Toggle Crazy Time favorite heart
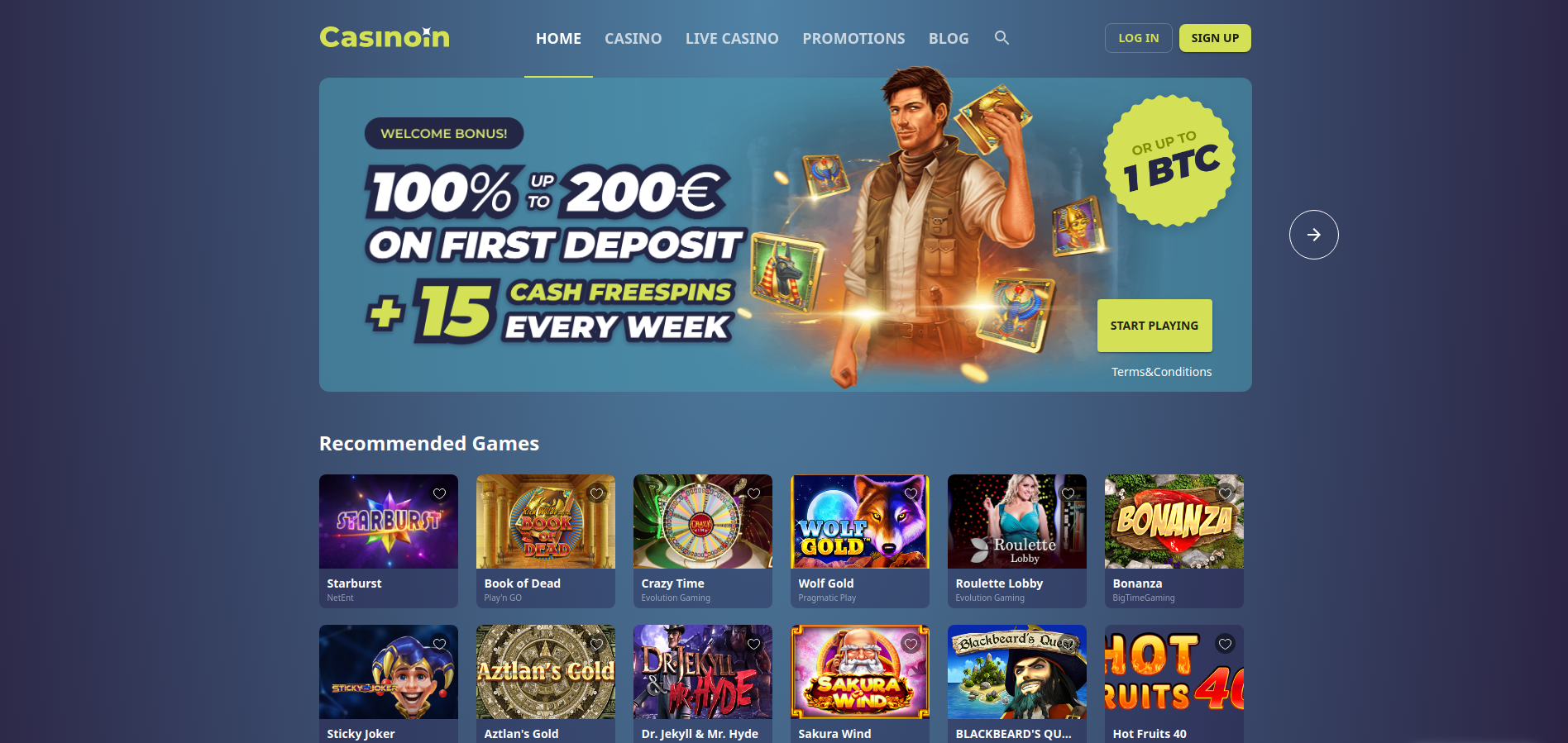 coord(753,493)
